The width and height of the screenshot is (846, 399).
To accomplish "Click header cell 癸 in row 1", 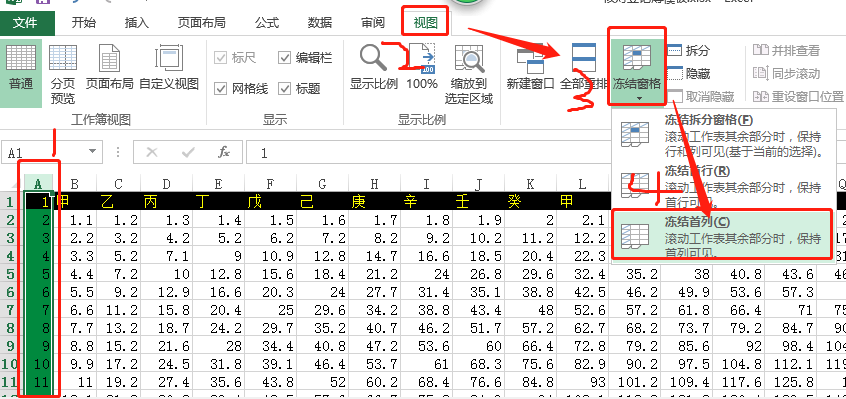I will point(530,202).
